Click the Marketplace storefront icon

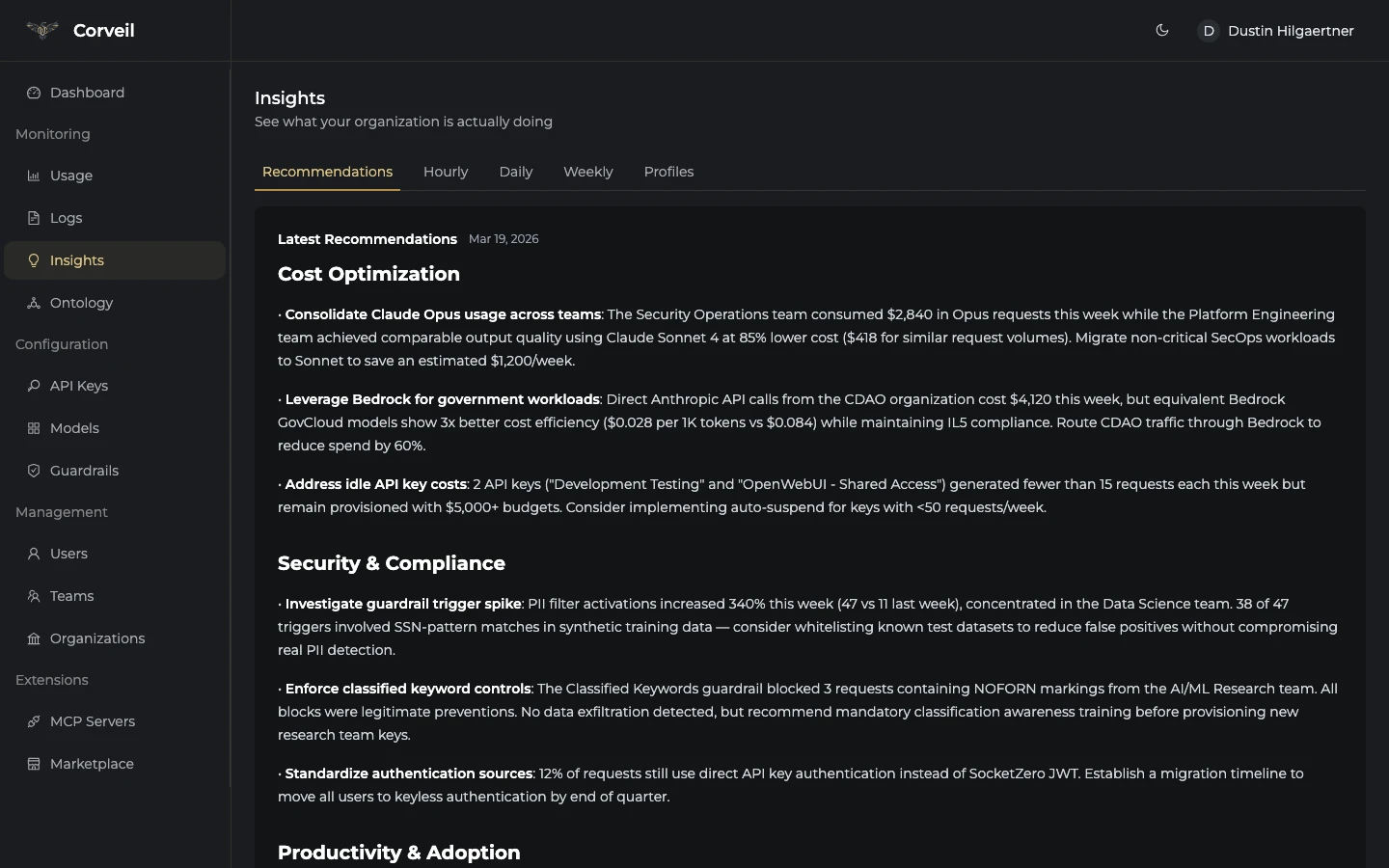click(x=33, y=763)
